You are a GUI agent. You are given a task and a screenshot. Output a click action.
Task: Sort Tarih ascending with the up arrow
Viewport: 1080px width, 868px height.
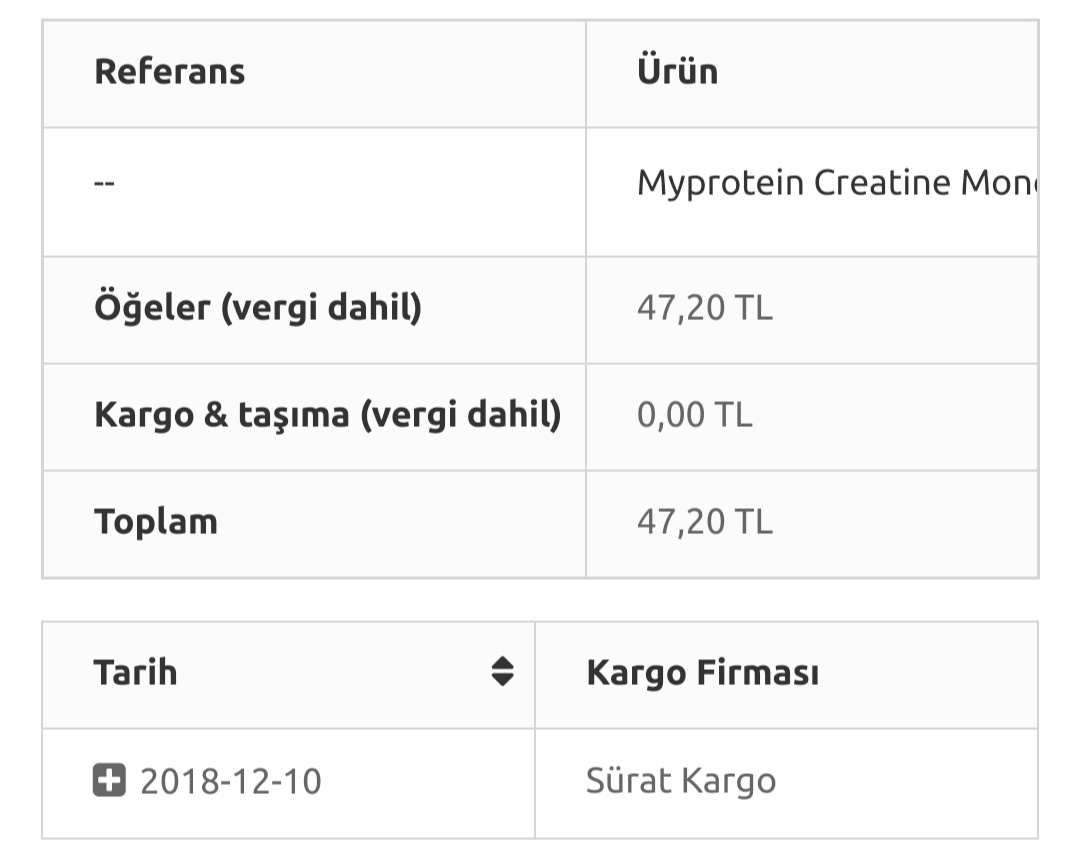point(502,663)
